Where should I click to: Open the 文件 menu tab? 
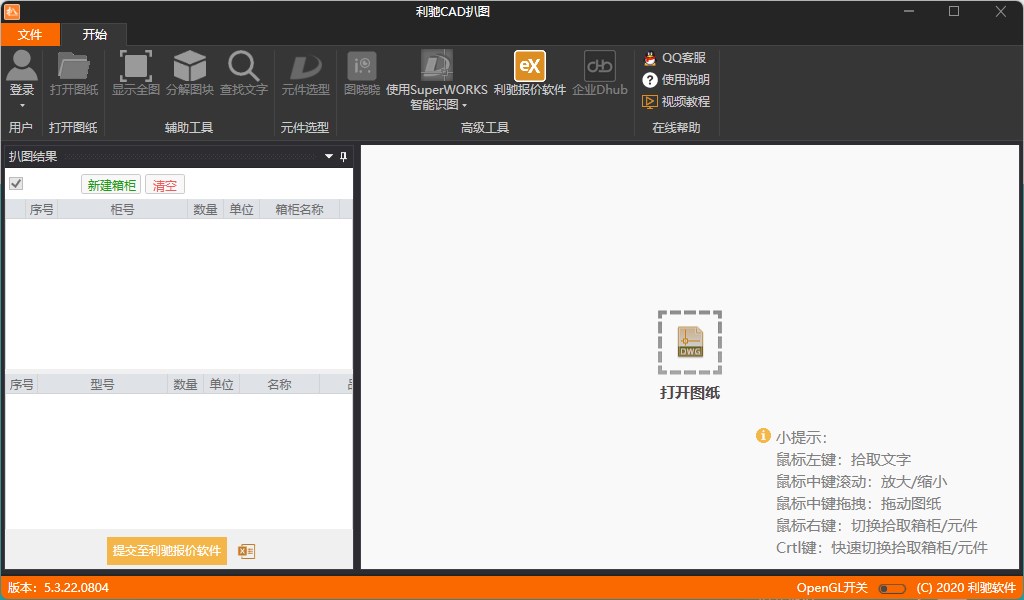pos(30,34)
